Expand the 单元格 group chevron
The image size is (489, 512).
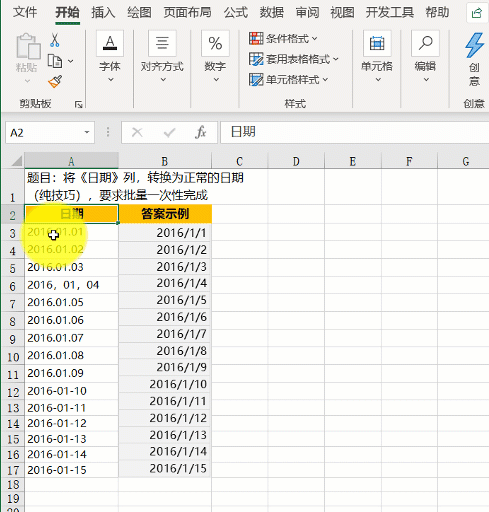click(378, 80)
